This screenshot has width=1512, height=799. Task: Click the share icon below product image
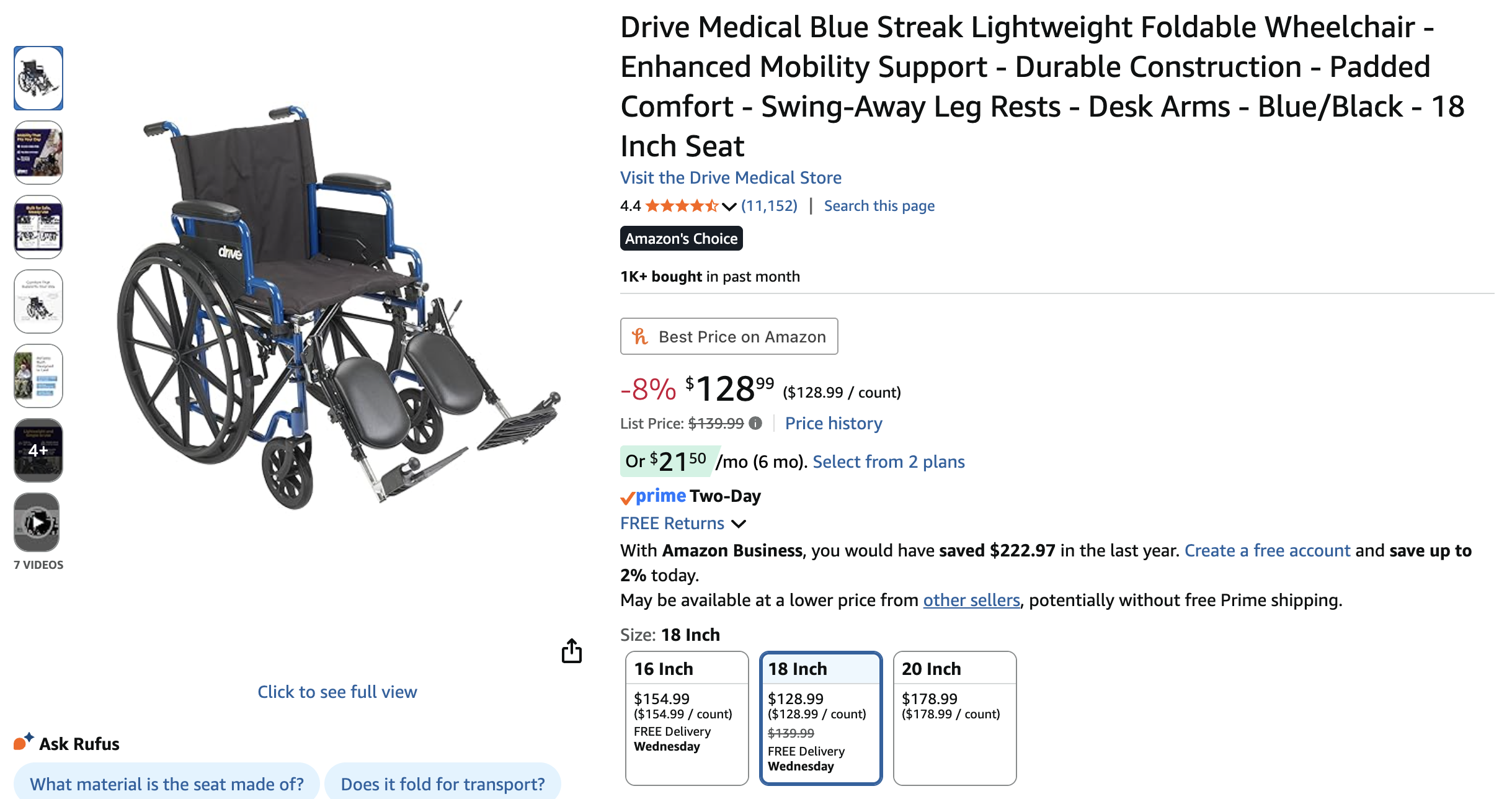(x=571, y=651)
